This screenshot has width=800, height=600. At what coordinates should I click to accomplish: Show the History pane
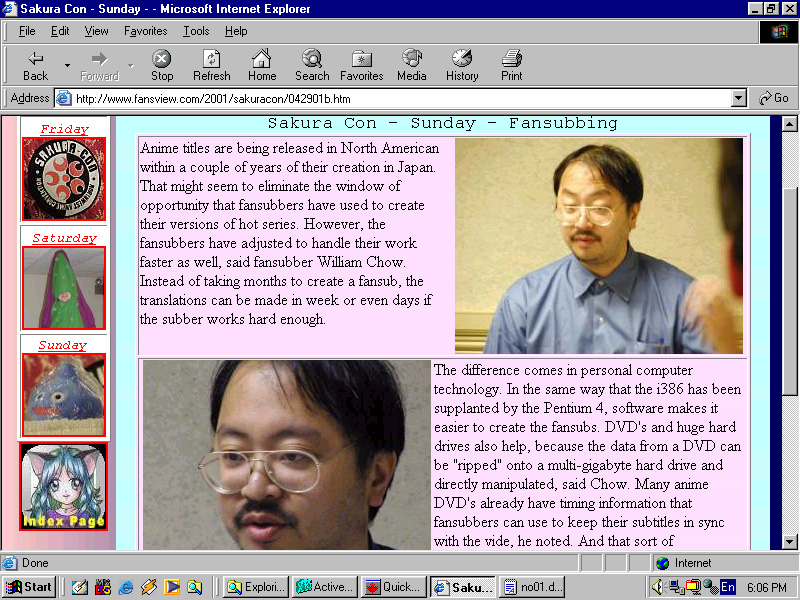pyautogui.click(x=462, y=65)
